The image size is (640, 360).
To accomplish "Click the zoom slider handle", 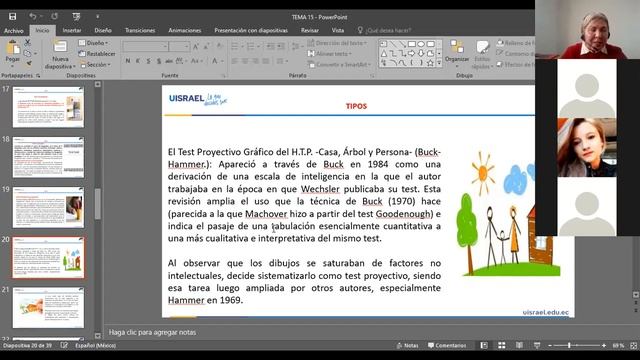I will 569,345.
